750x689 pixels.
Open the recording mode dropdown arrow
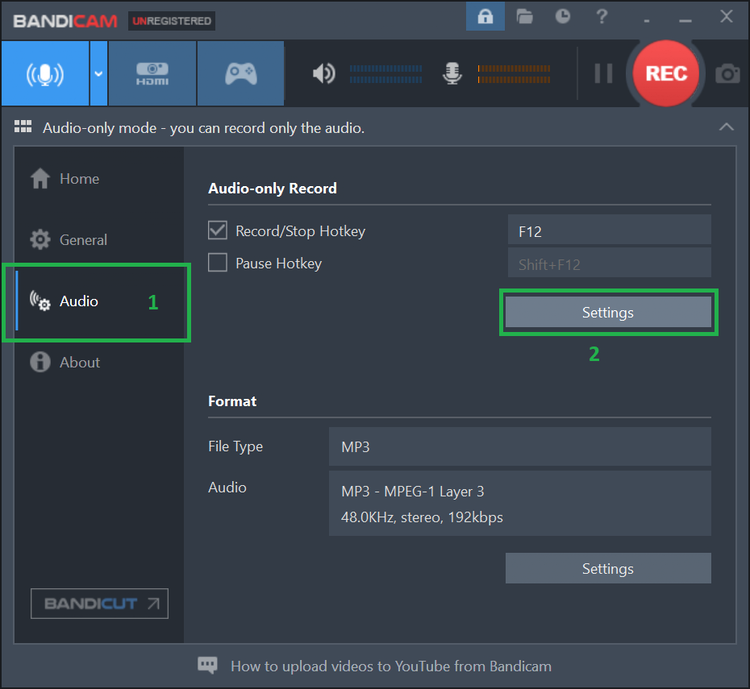99,74
